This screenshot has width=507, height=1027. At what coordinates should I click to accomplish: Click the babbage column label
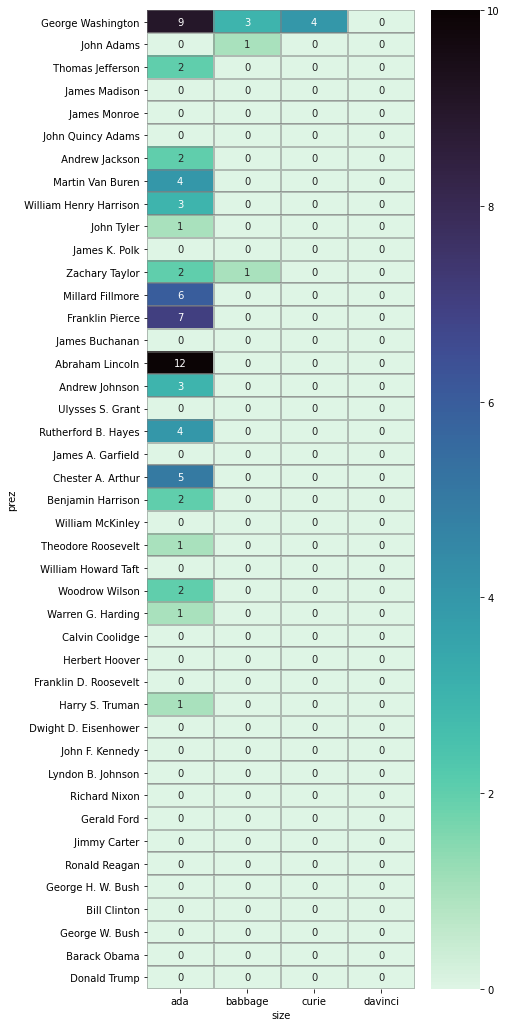(248, 1002)
